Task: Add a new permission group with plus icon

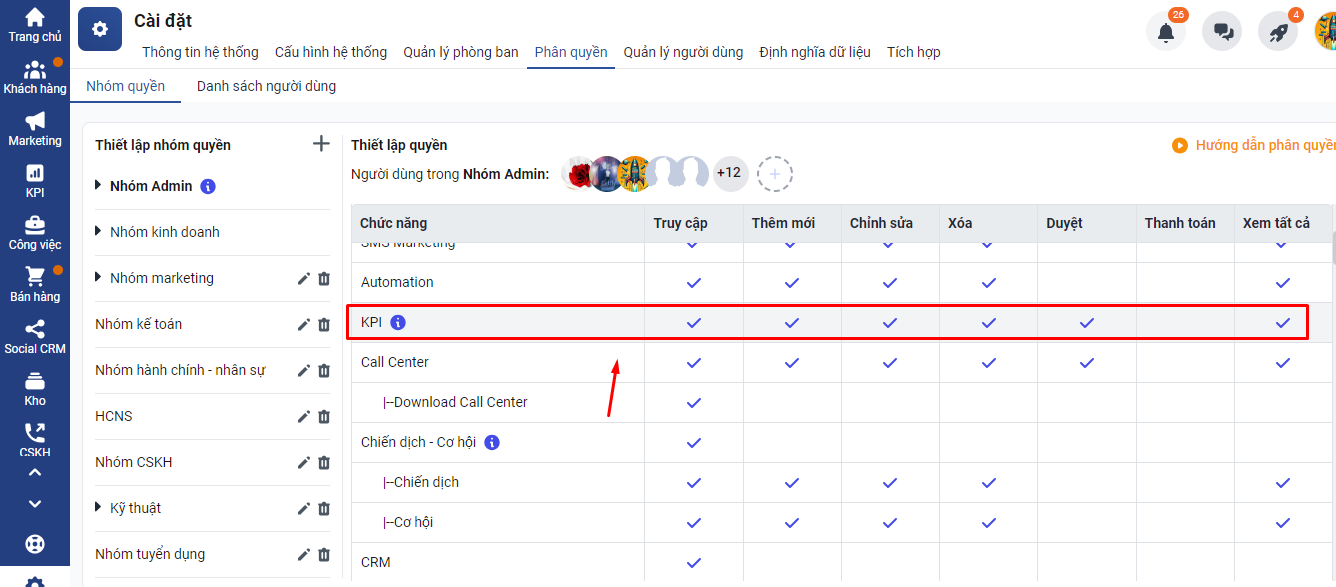Action: coord(321,144)
